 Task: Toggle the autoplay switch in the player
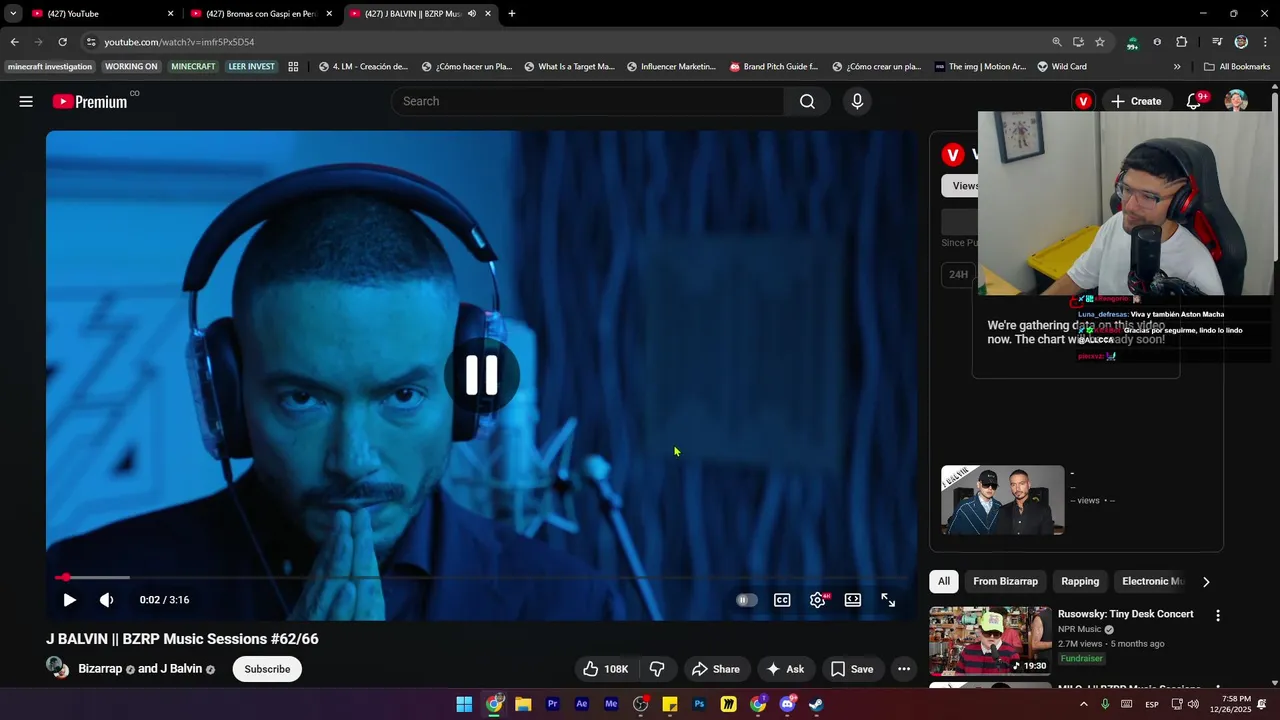click(x=747, y=600)
